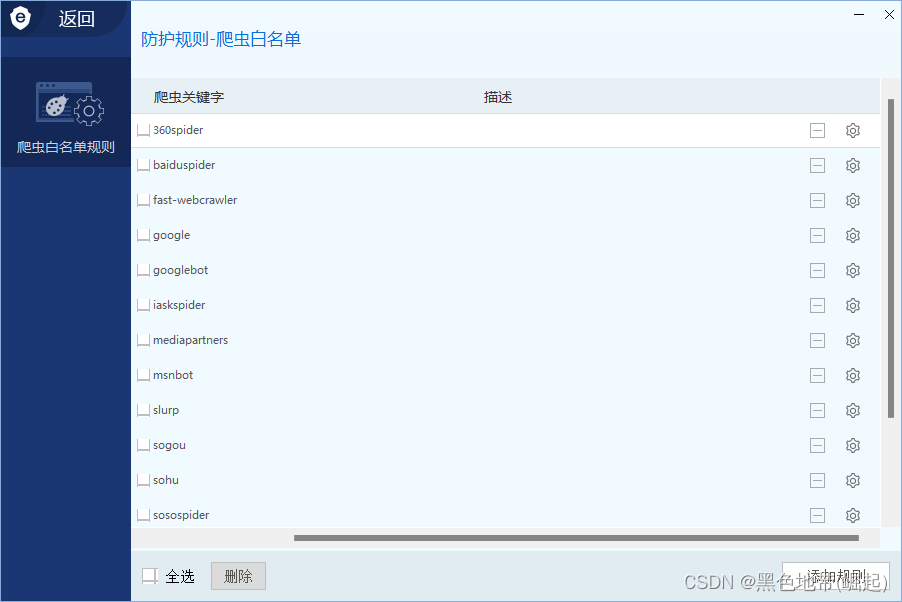Open settings gear for sosospider row

click(x=853, y=515)
